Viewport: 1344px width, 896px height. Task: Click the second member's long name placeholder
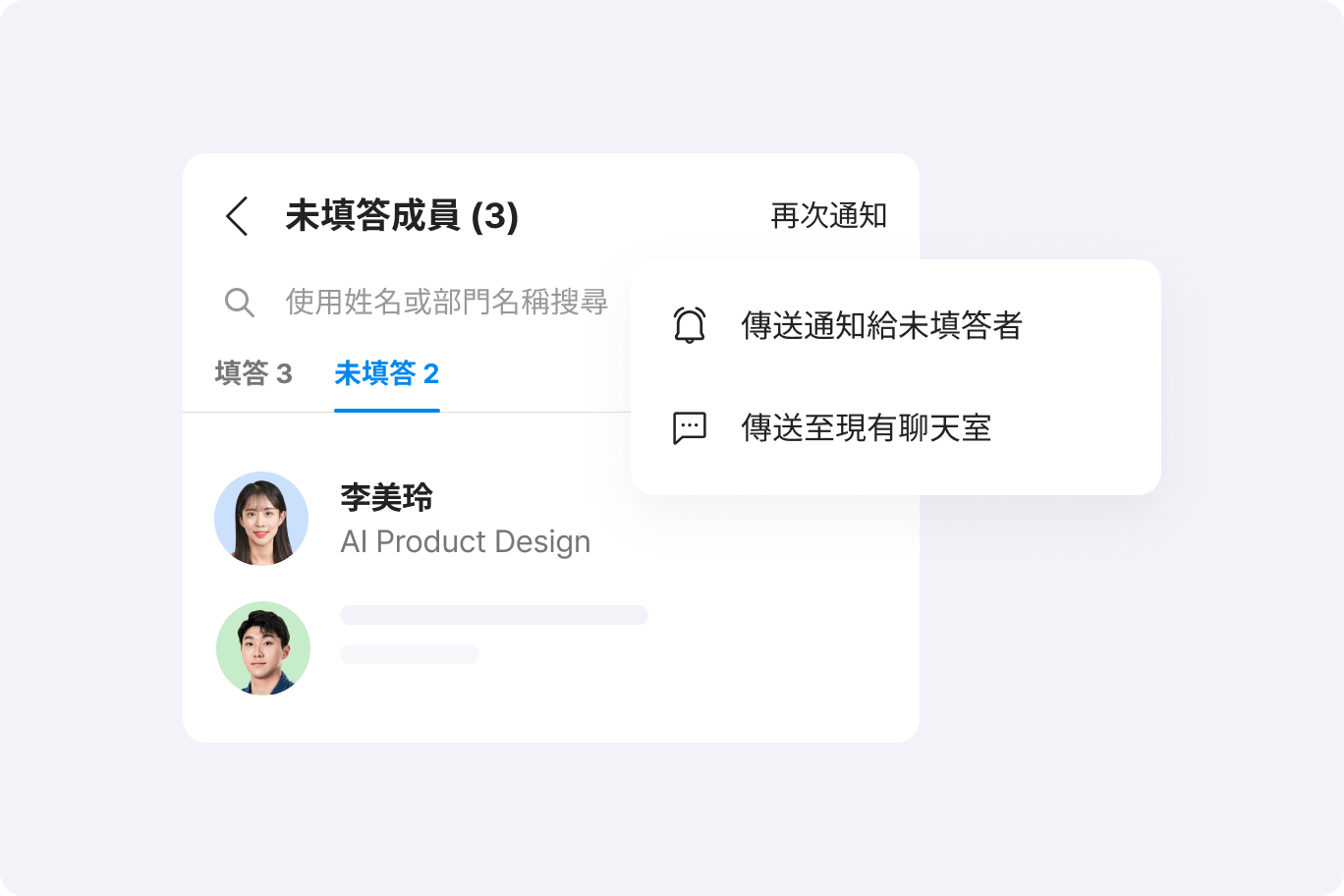(x=493, y=615)
